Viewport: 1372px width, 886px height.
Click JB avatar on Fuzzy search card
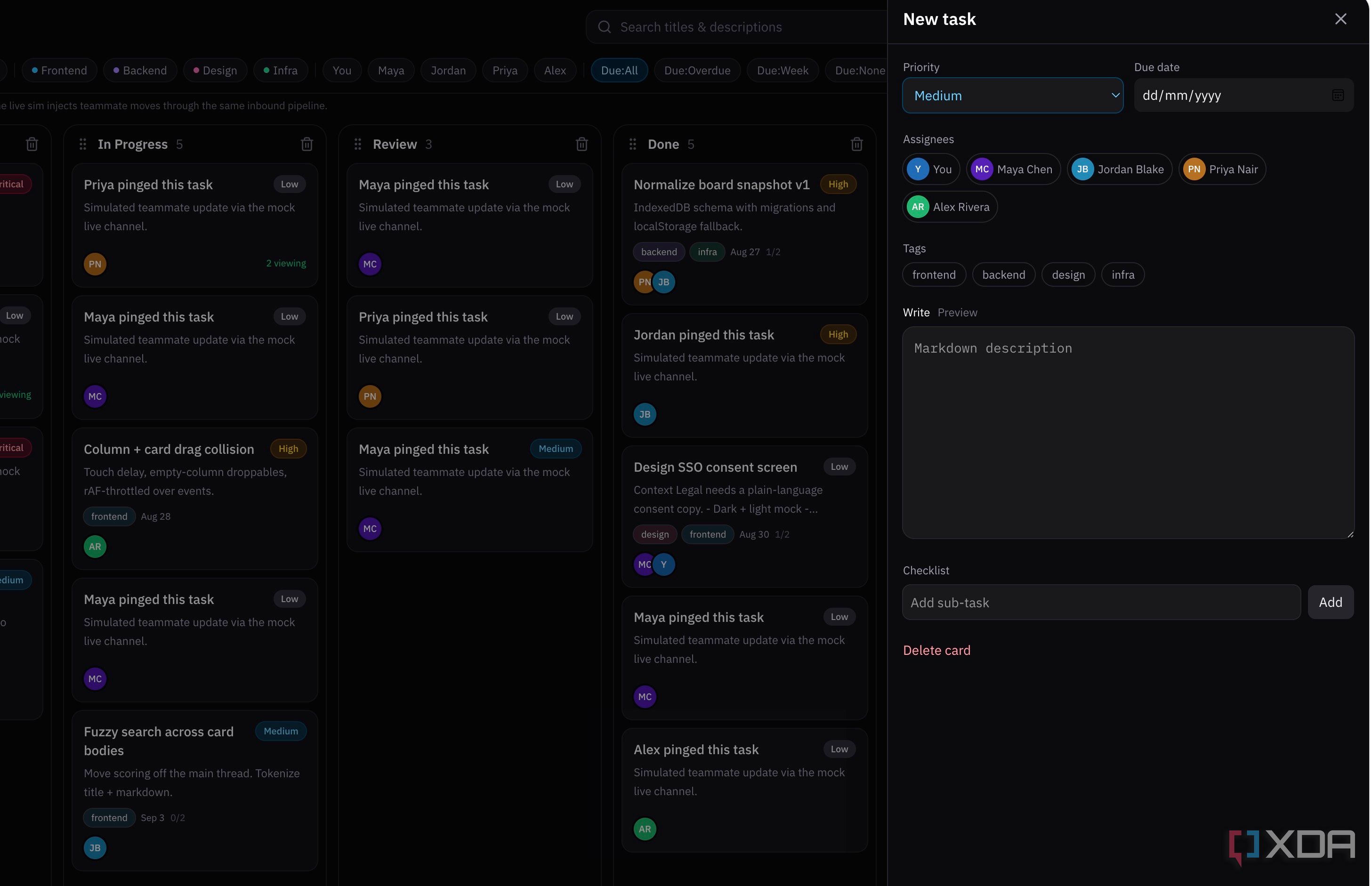pos(95,847)
